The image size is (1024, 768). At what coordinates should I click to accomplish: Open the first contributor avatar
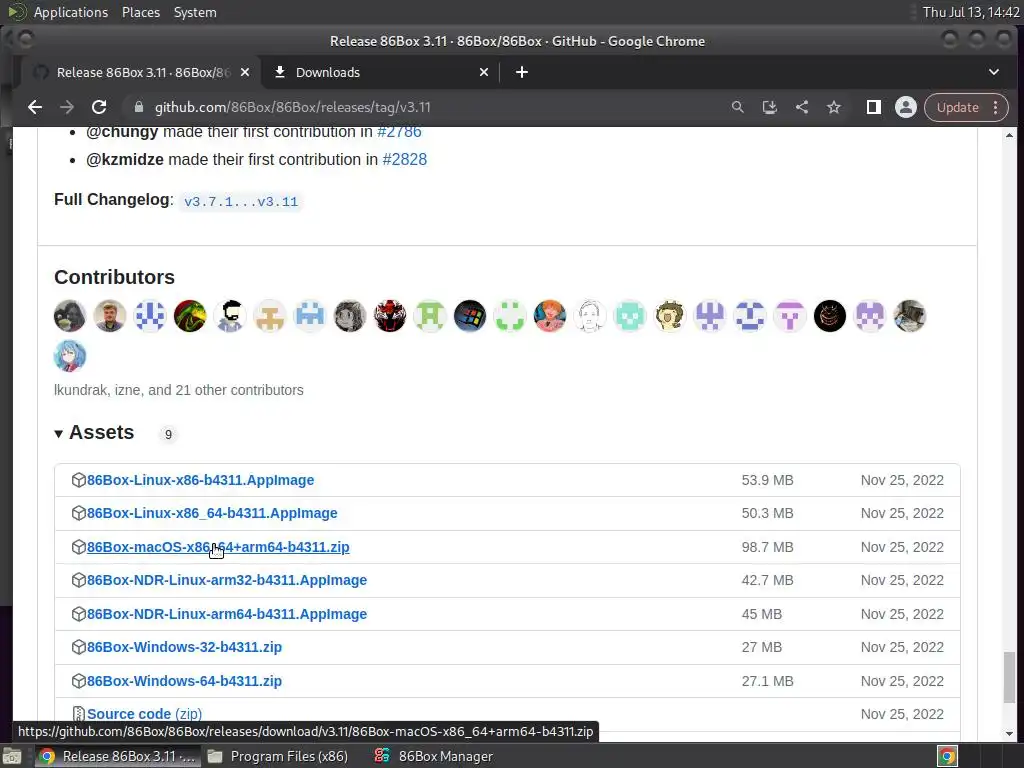point(70,316)
